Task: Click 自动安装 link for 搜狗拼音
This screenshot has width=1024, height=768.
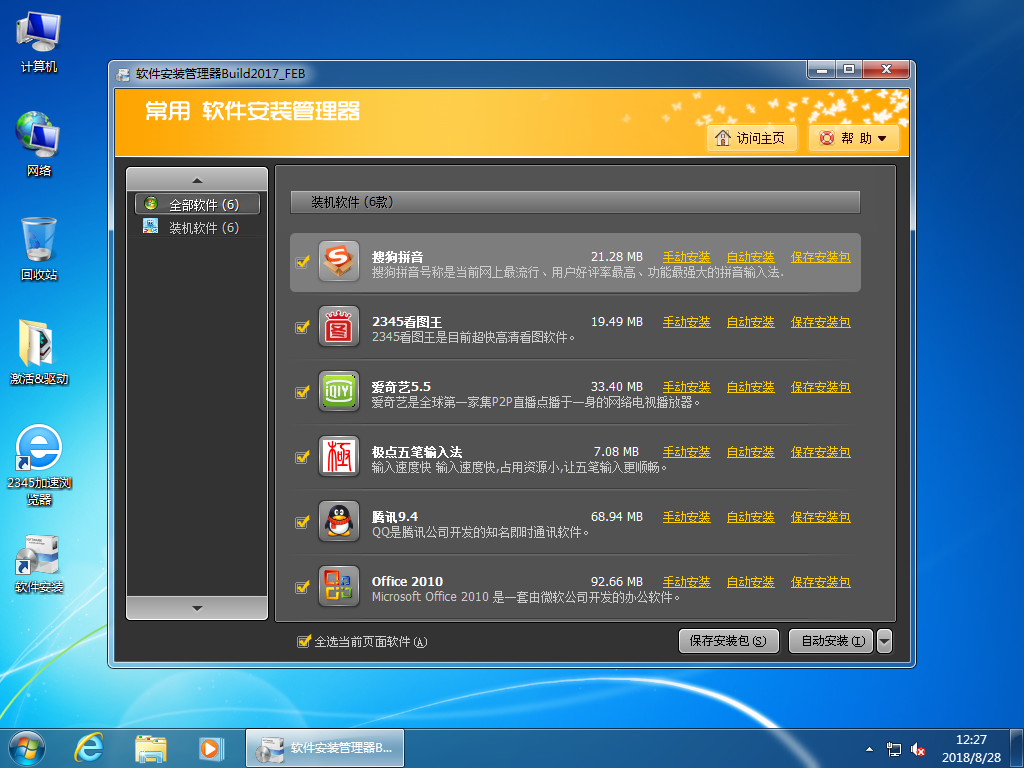Action: (750, 257)
